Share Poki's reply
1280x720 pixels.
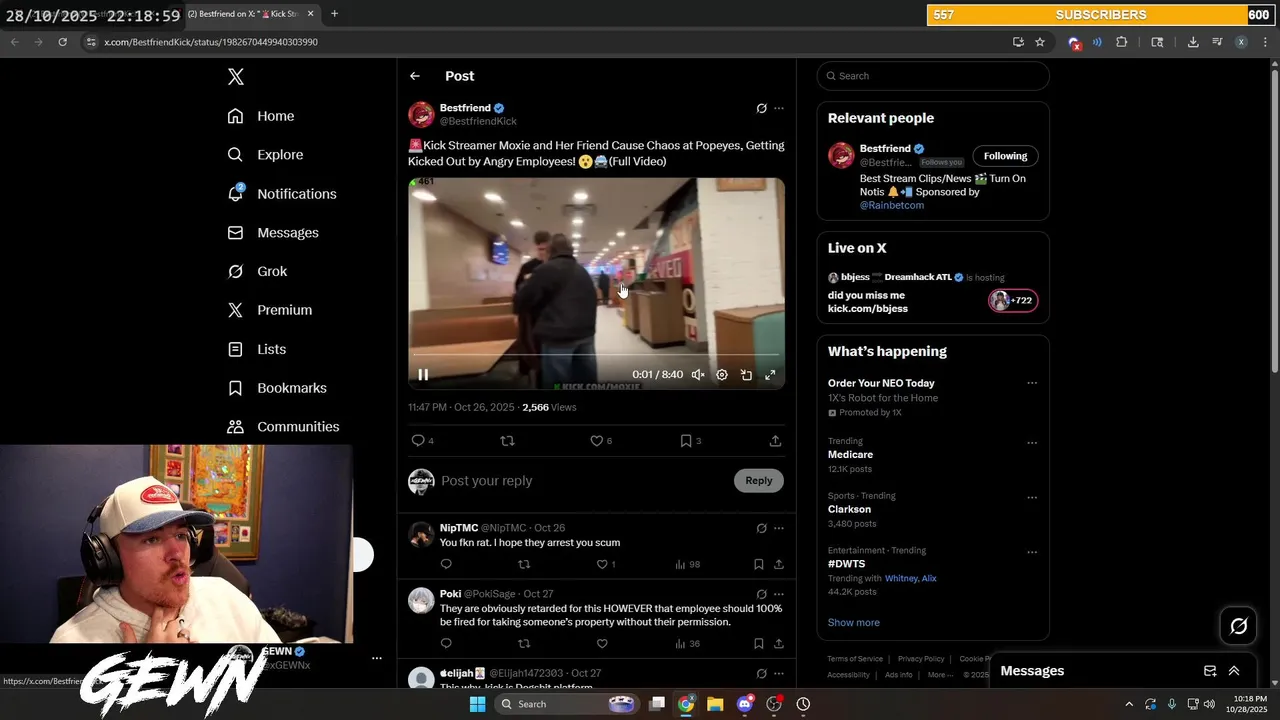coord(778,644)
